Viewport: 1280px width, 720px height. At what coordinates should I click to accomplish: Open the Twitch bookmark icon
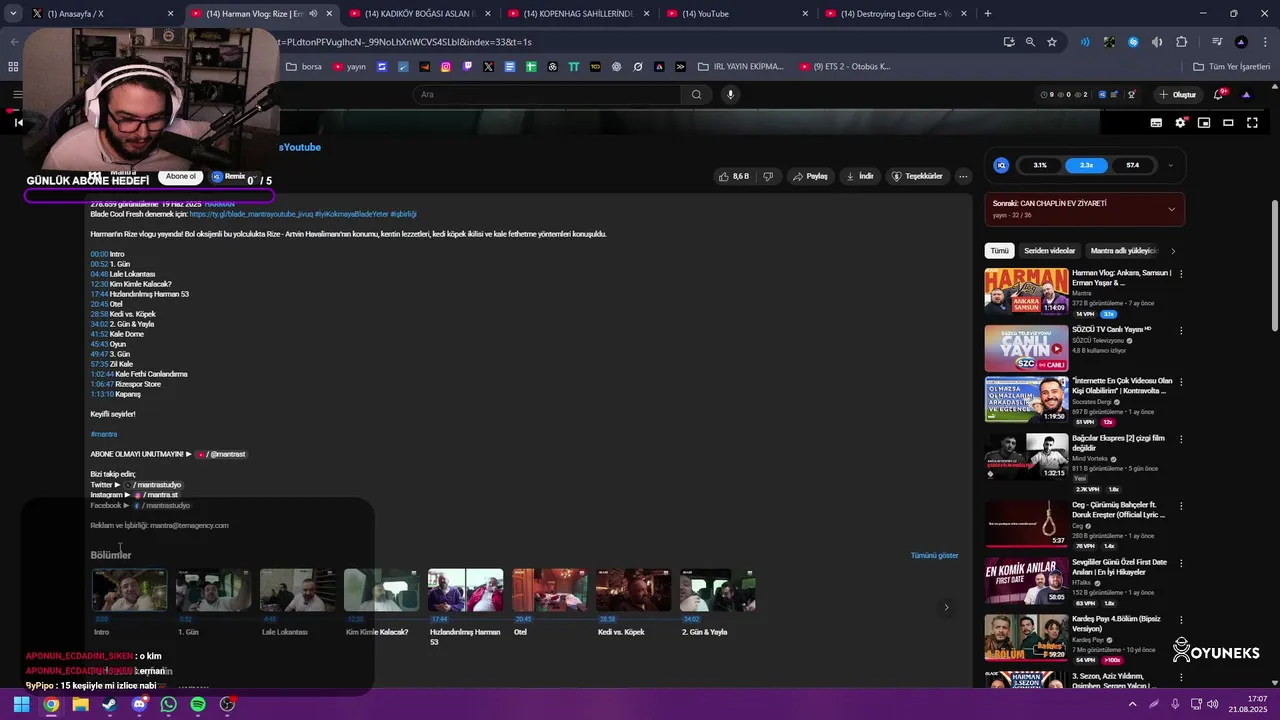(x=467, y=67)
